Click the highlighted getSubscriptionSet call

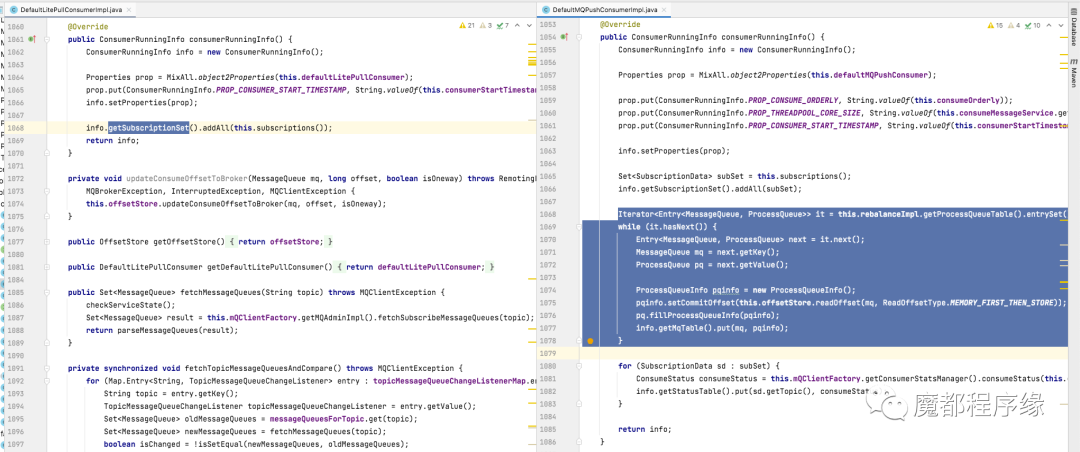149,128
